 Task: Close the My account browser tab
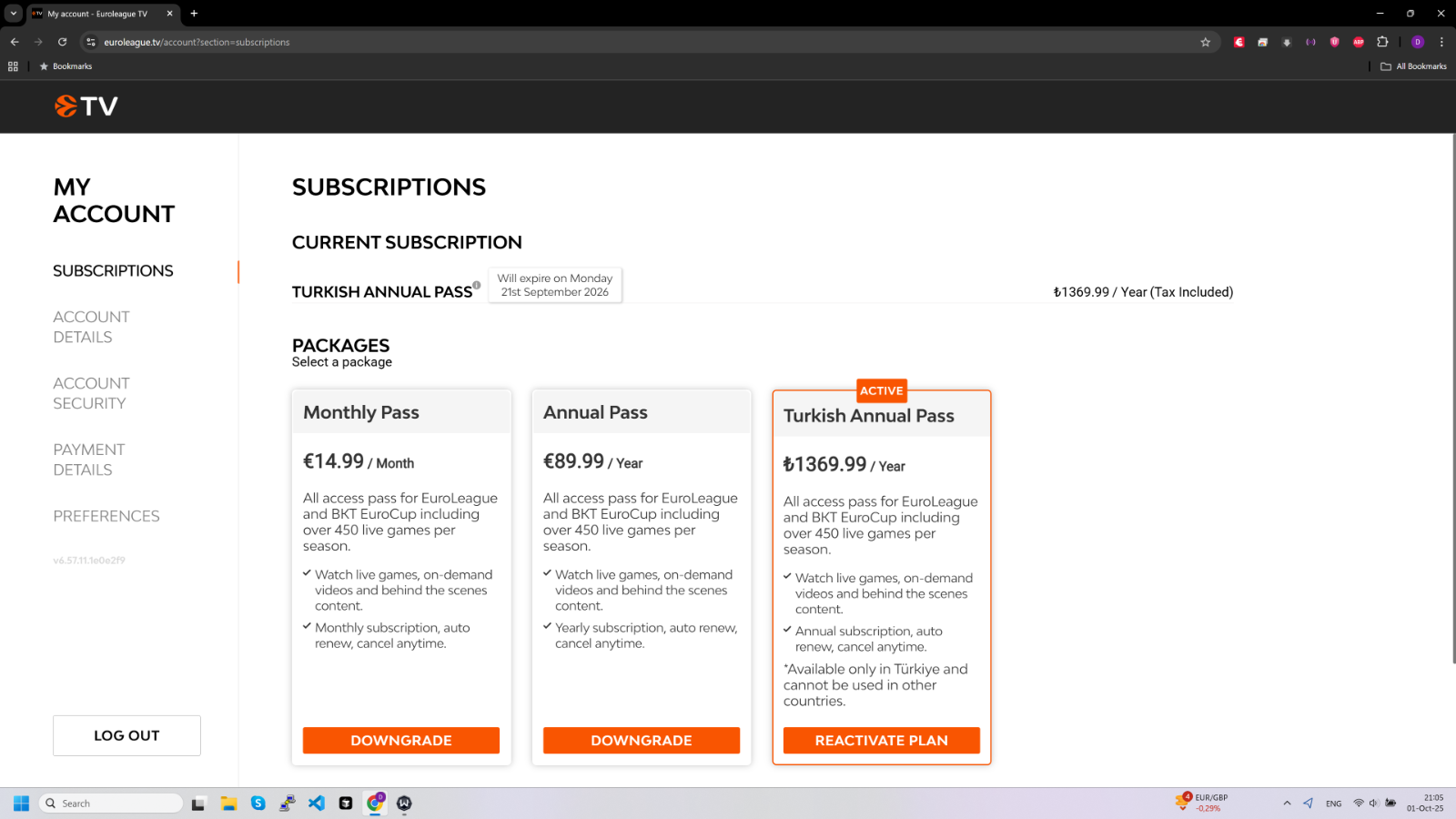(x=169, y=14)
